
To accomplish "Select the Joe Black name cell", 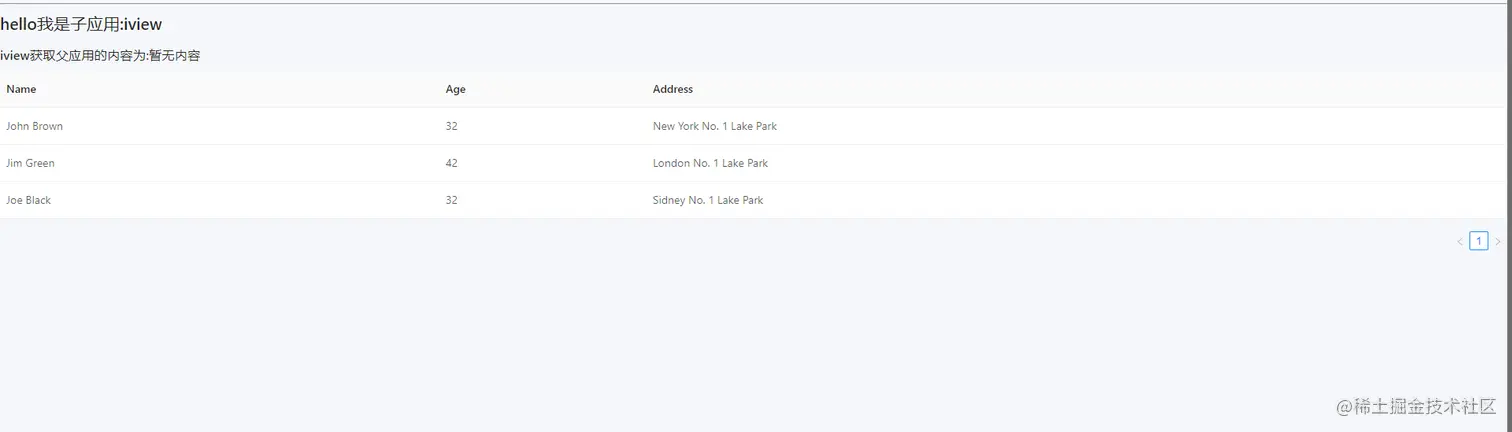I will point(28,200).
